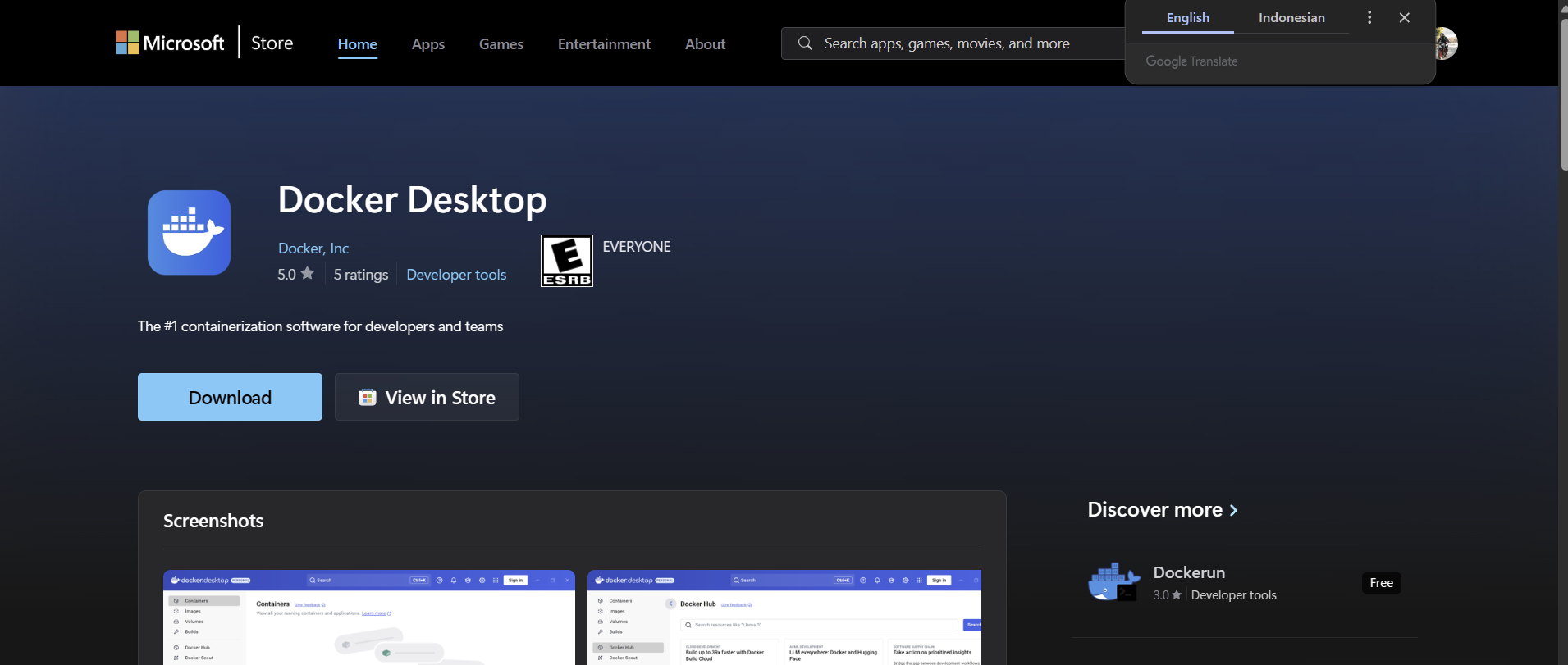The height and width of the screenshot is (665, 1568).
Task: Click the Discover more chevron arrow
Action: (1233, 510)
